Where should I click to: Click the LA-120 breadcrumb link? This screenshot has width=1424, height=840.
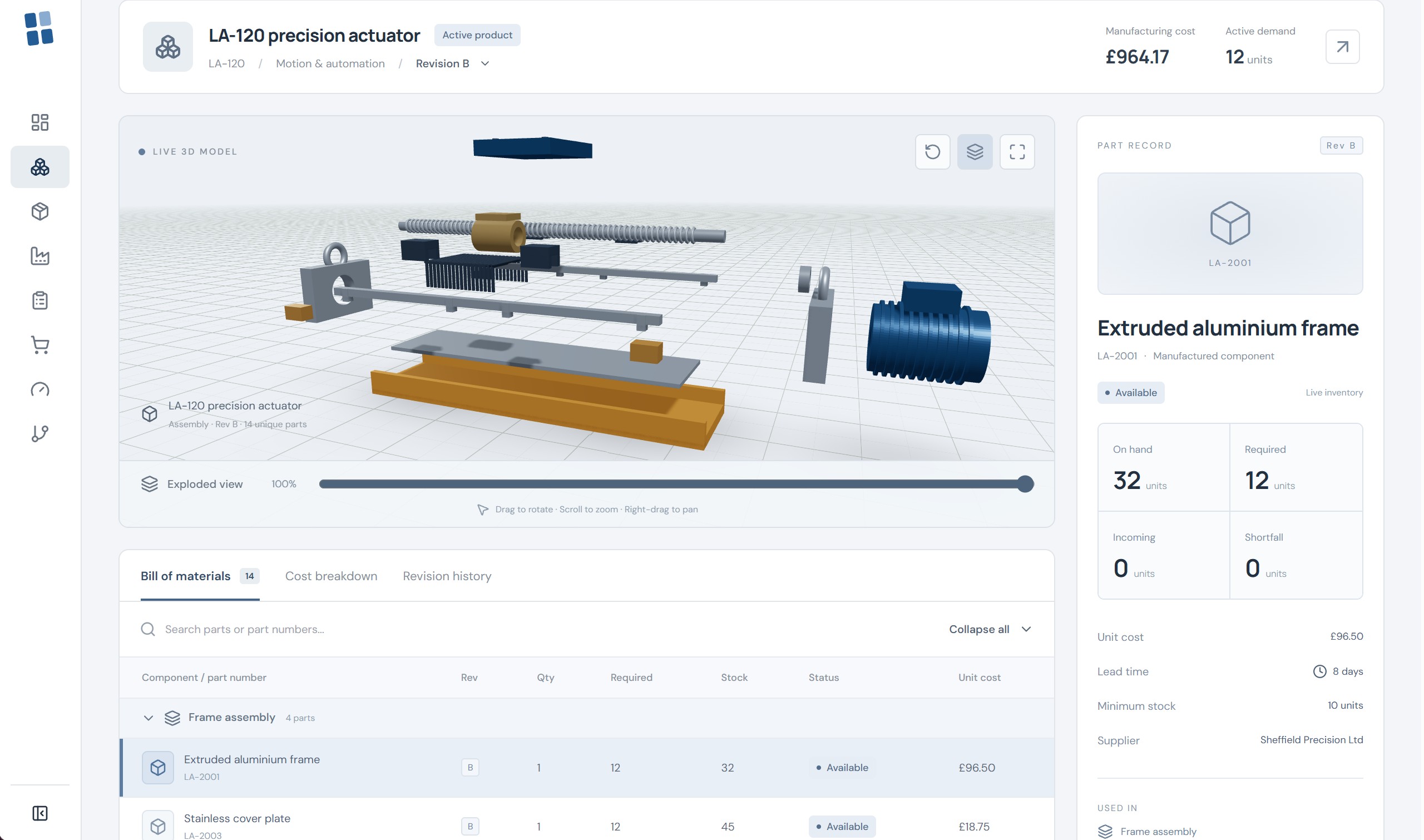click(x=226, y=63)
